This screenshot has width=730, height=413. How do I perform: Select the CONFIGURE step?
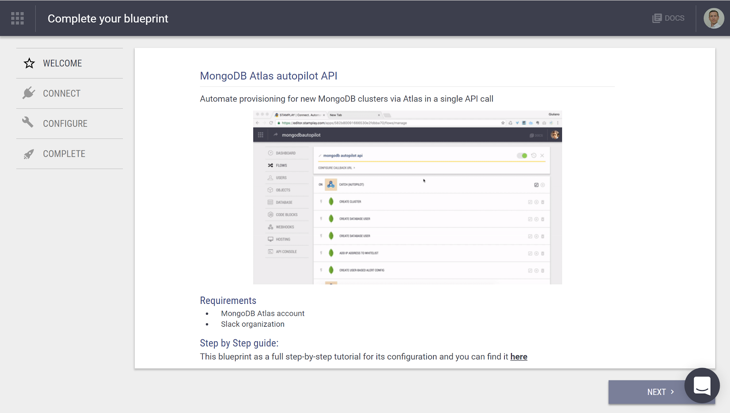coord(70,123)
